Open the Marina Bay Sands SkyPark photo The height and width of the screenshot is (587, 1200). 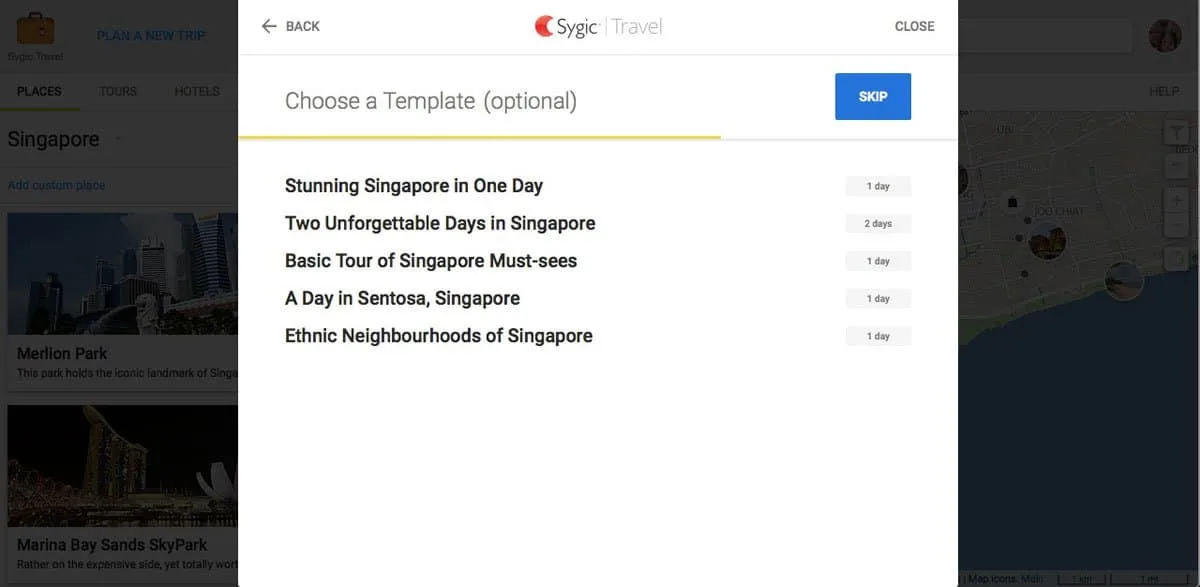122,465
